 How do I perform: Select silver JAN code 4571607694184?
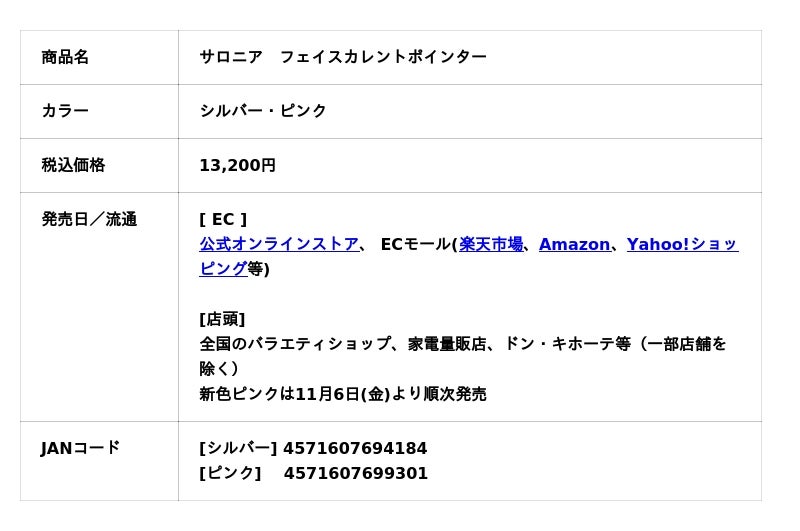click(x=355, y=448)
